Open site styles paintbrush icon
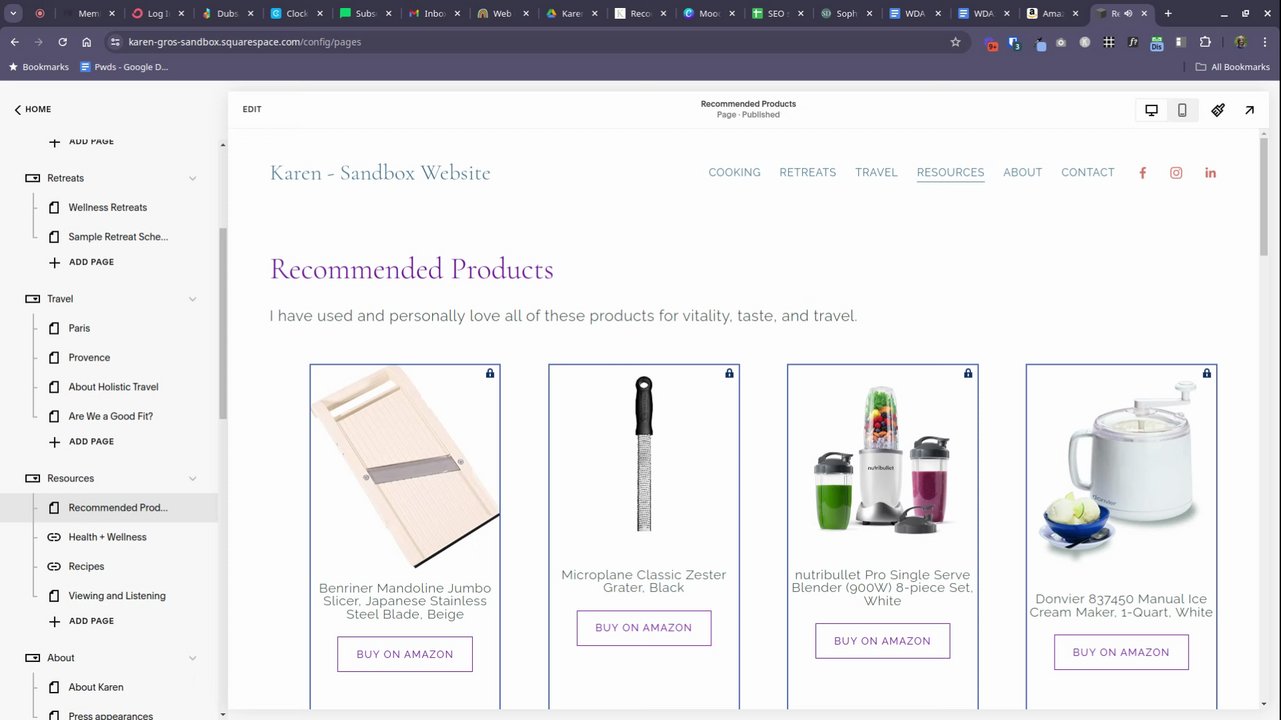The image size is (1281, 720). click(1218, 110)
